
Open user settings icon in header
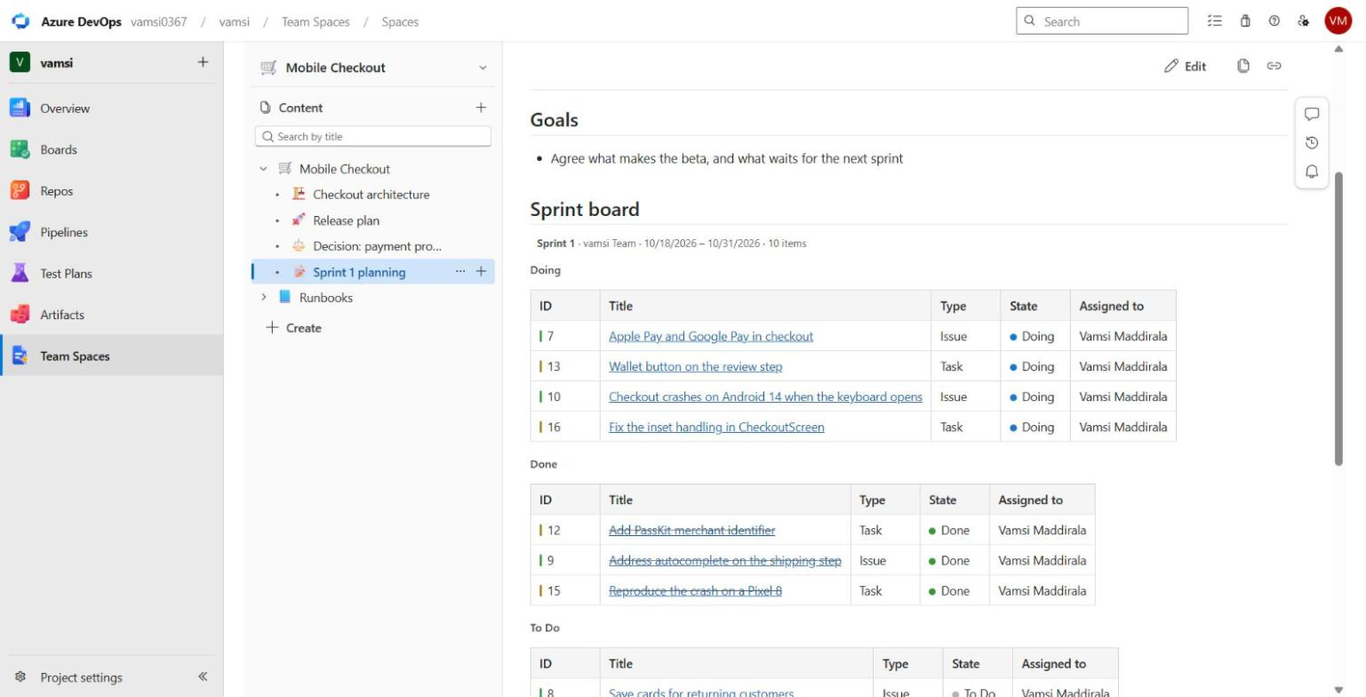click(1303, 21)
